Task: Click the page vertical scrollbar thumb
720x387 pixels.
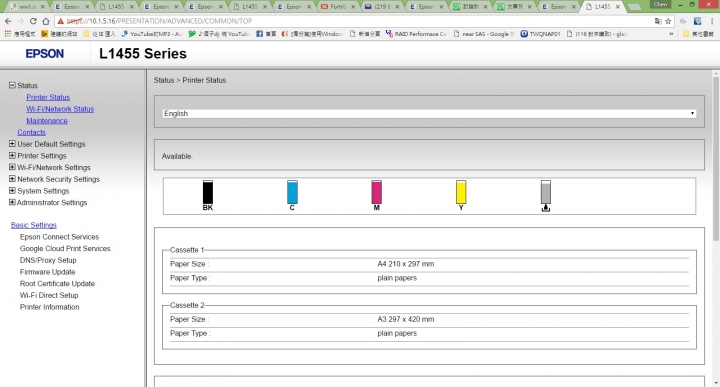Action: coord(716,158)
